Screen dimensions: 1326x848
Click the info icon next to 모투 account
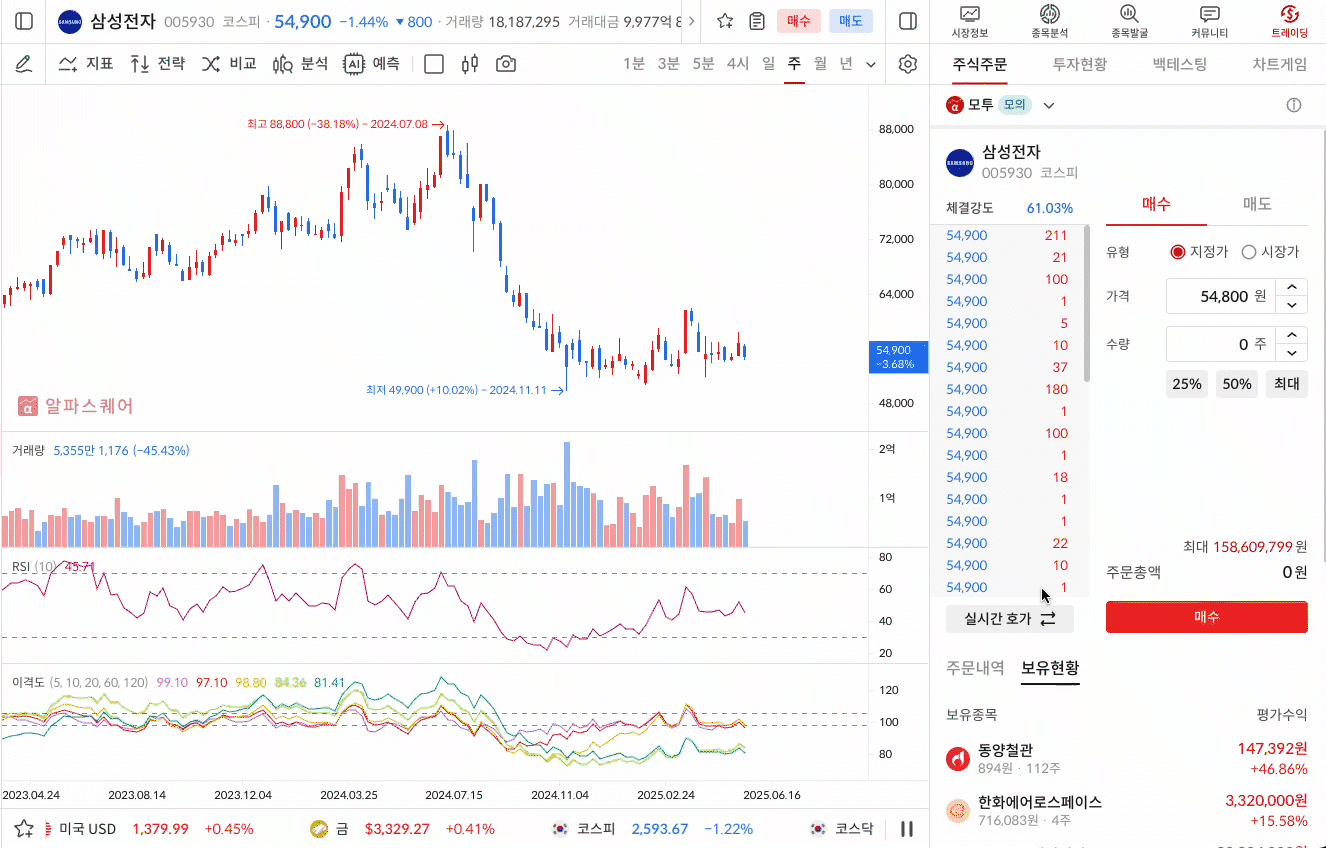click(x=1293, y=105)
